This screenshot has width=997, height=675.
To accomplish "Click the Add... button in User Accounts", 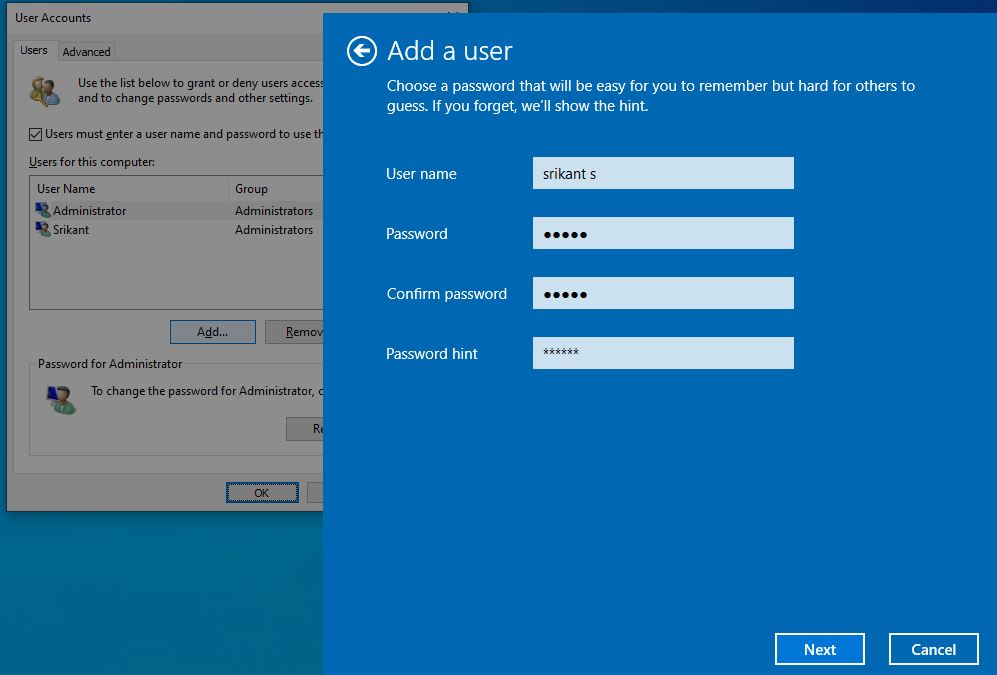I will [212, 332].
